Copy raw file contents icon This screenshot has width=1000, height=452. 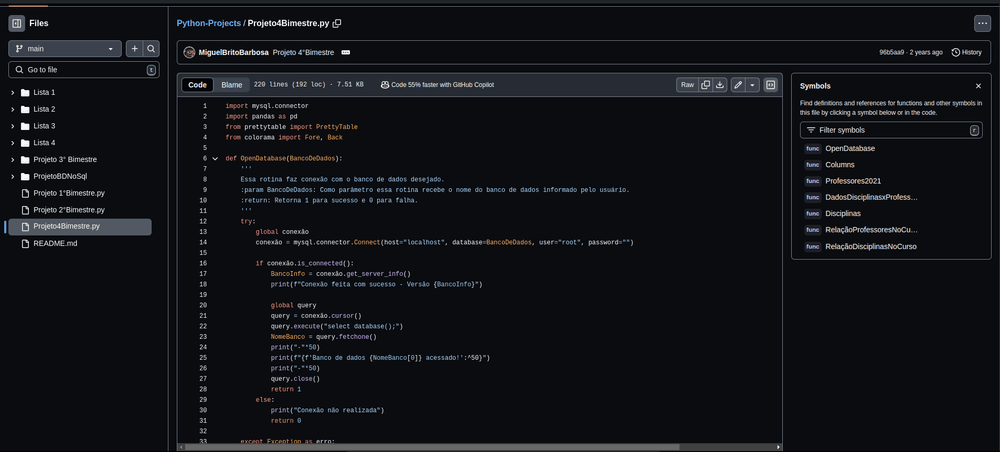[705, 85]
